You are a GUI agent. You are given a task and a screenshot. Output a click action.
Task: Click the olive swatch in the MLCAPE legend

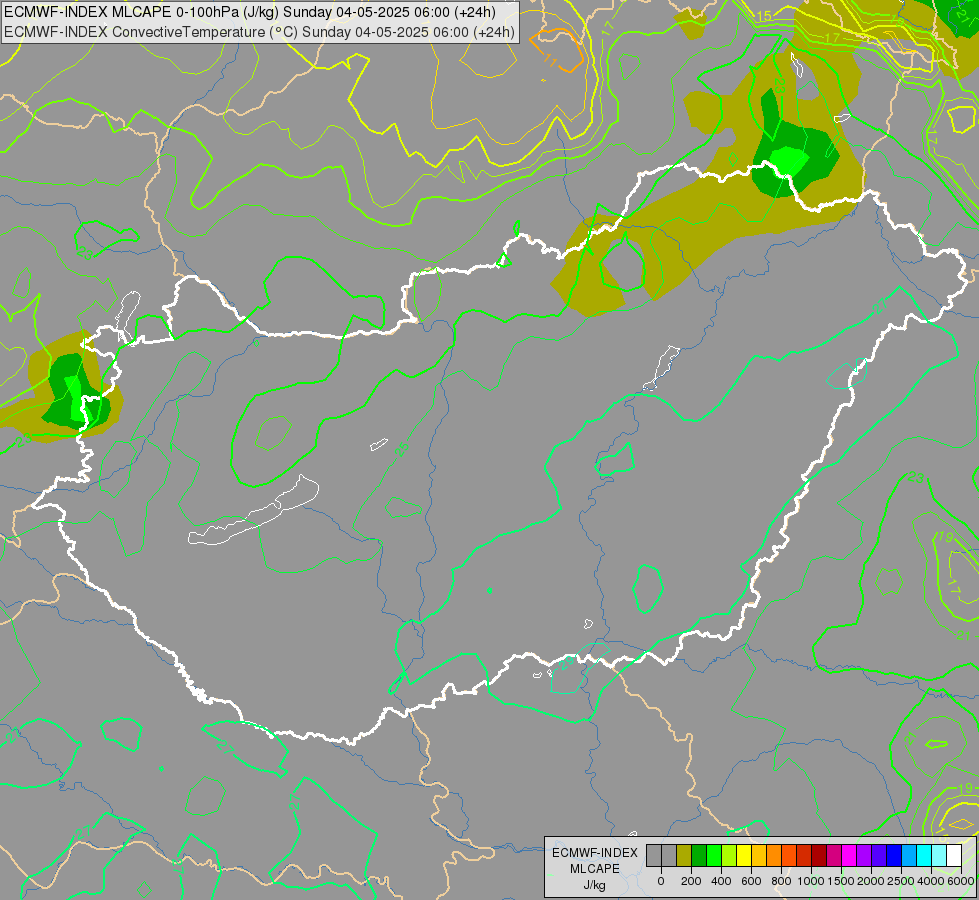click(x=684, y=855)
